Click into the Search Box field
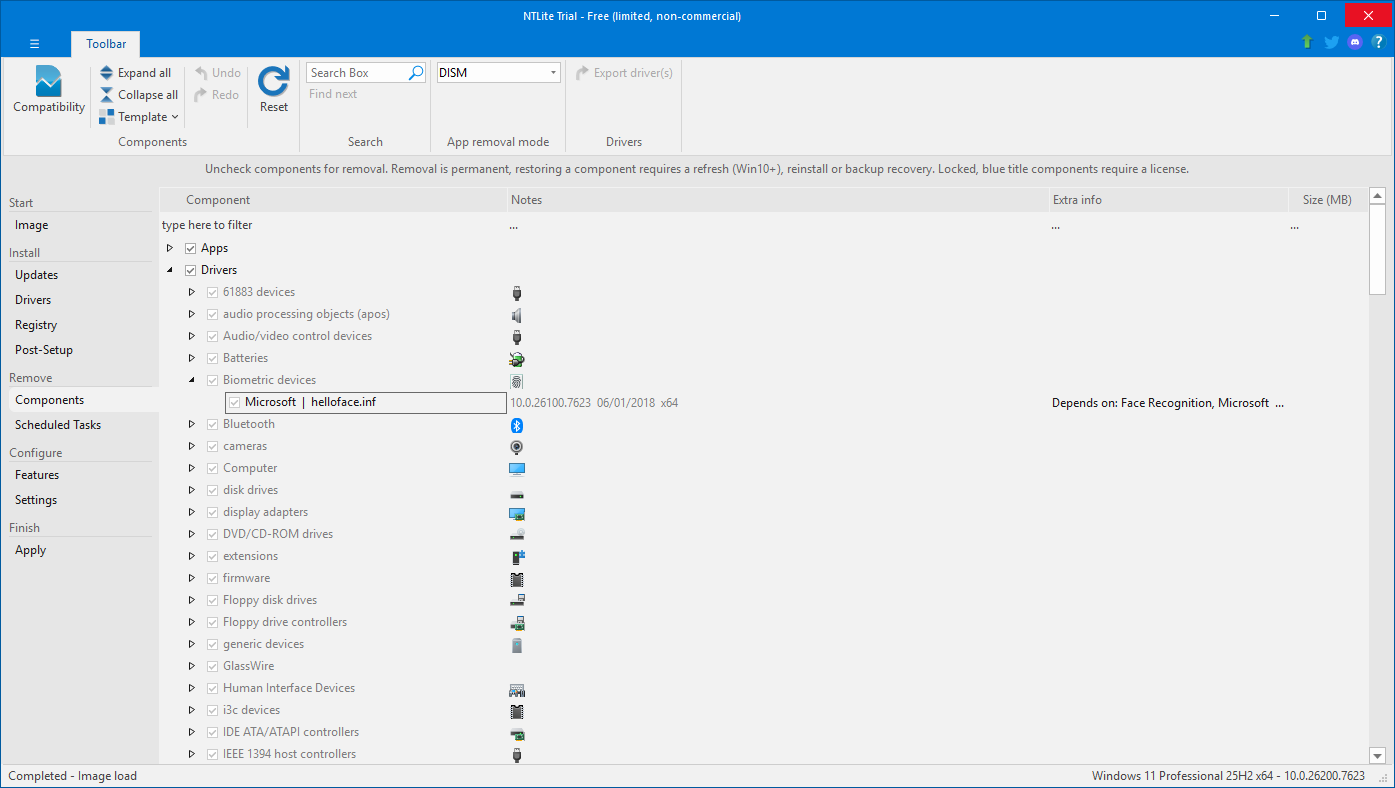The width and height of the screenshot is (1395, 788). click(357, 73)
